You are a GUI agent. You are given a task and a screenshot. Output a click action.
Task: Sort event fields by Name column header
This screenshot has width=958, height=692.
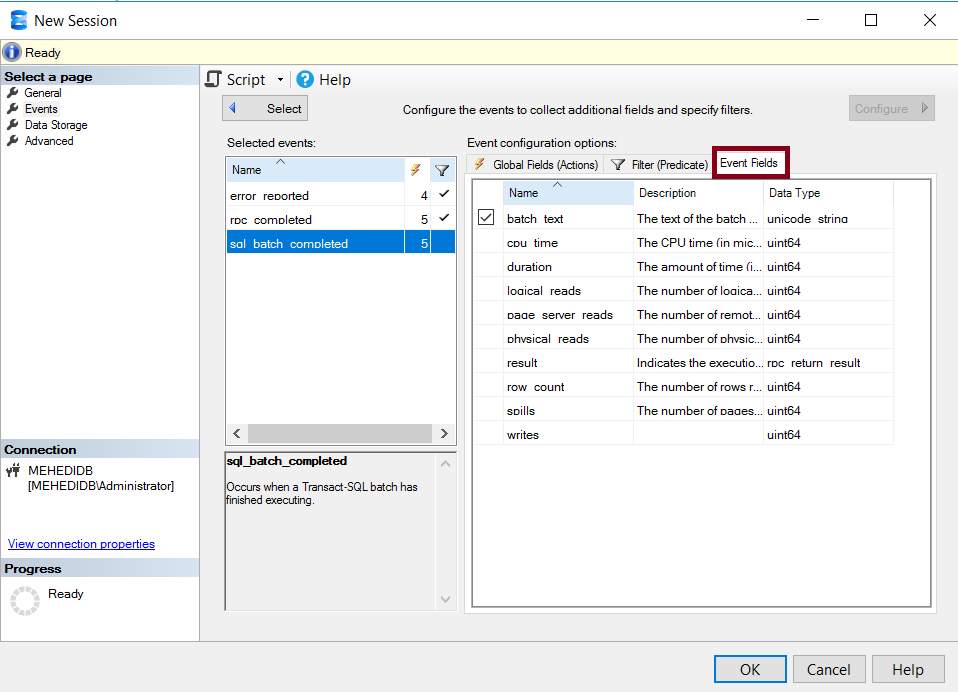pyautogui.click(x=567, y=192)
